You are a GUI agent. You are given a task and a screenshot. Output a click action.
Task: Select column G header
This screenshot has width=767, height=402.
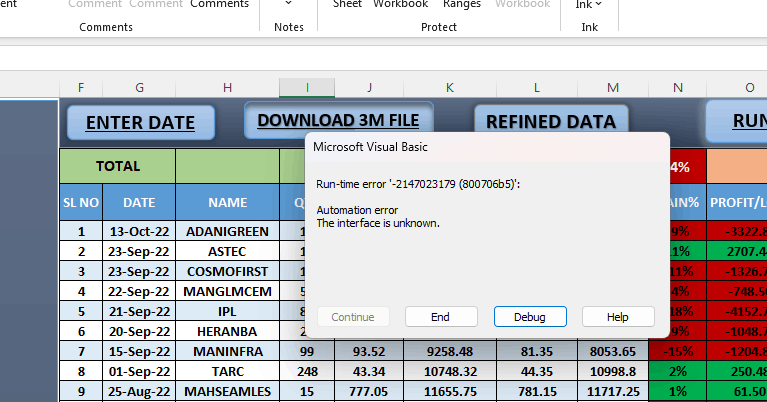click(x=139, y=88)
